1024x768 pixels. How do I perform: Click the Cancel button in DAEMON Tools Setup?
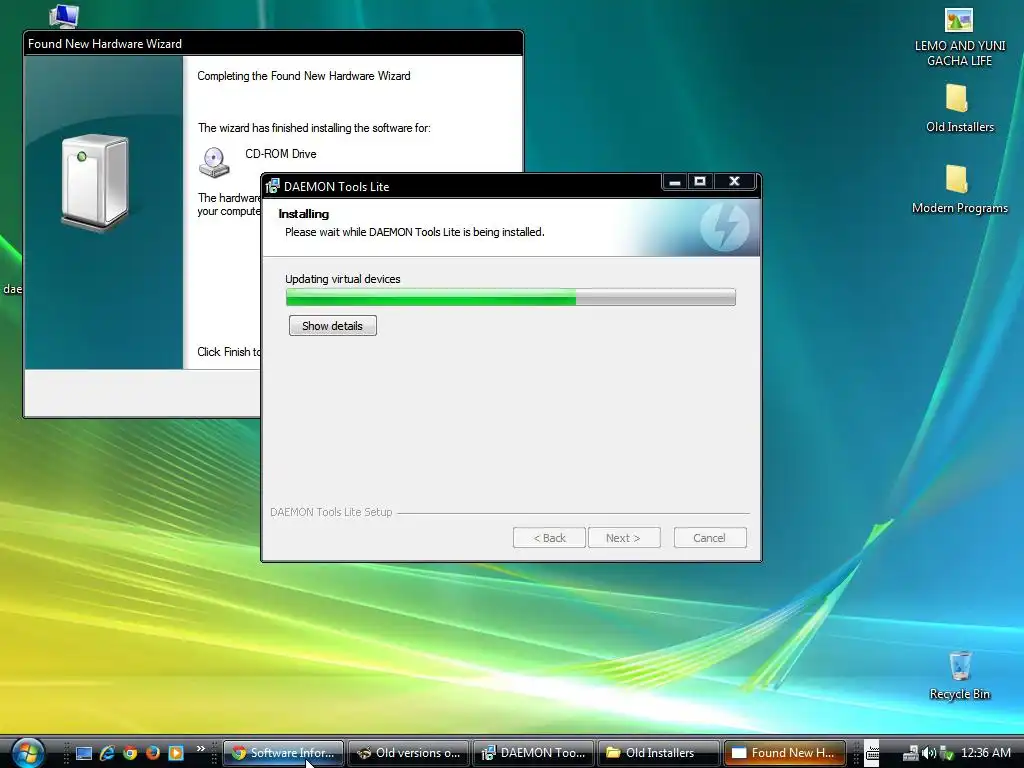(710, 537)
